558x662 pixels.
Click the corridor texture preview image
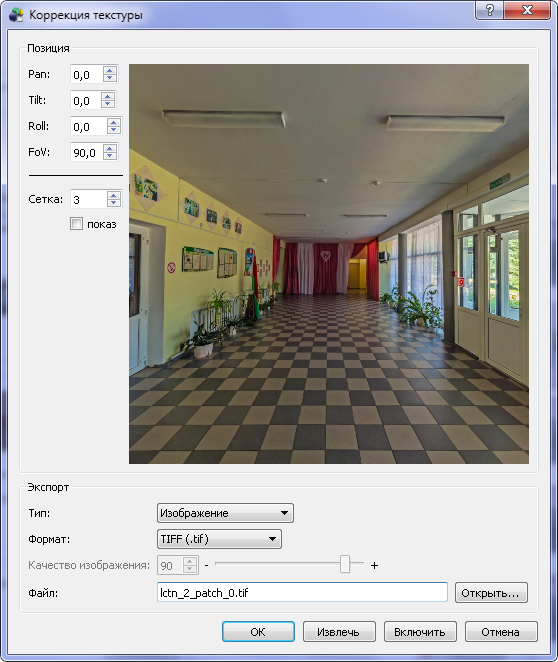pyautogui.click(x=329, y=264)
